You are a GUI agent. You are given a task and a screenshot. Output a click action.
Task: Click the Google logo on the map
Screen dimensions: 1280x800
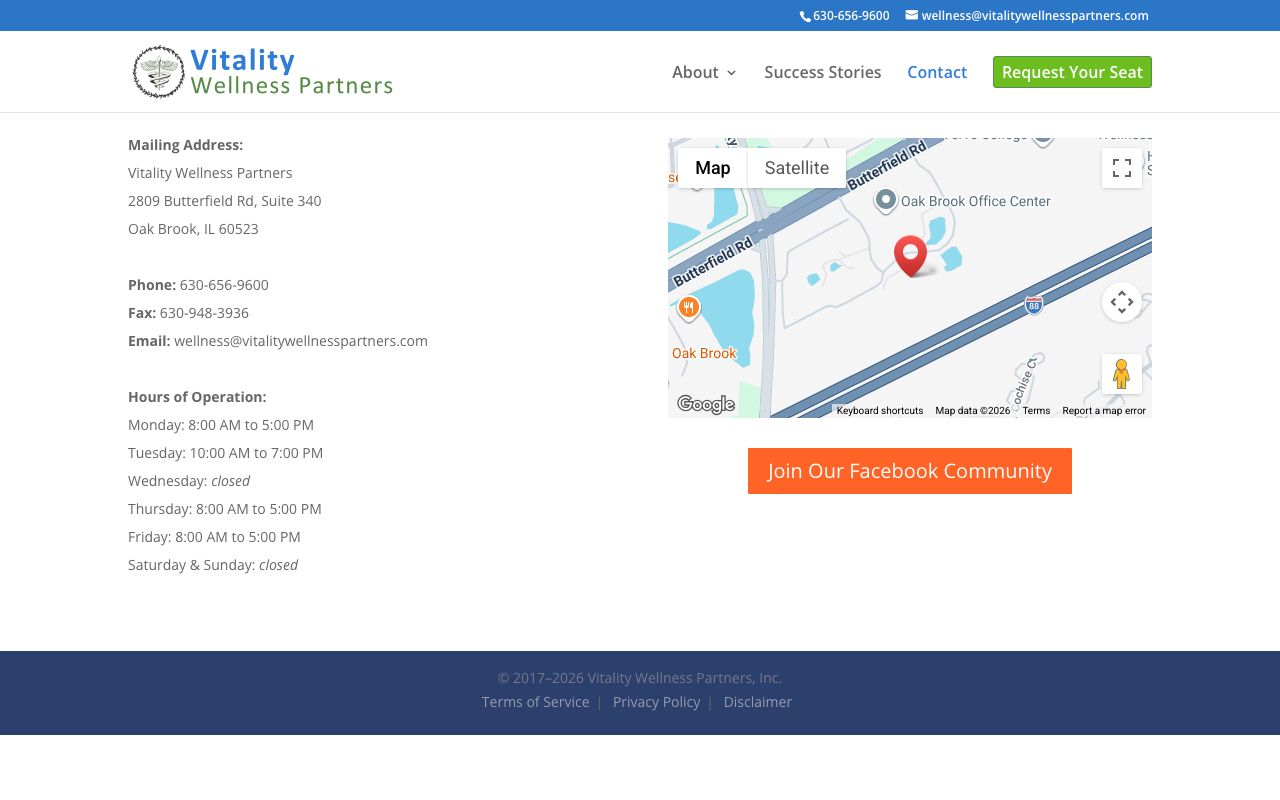pyautogui.click(x=706, y=404)
